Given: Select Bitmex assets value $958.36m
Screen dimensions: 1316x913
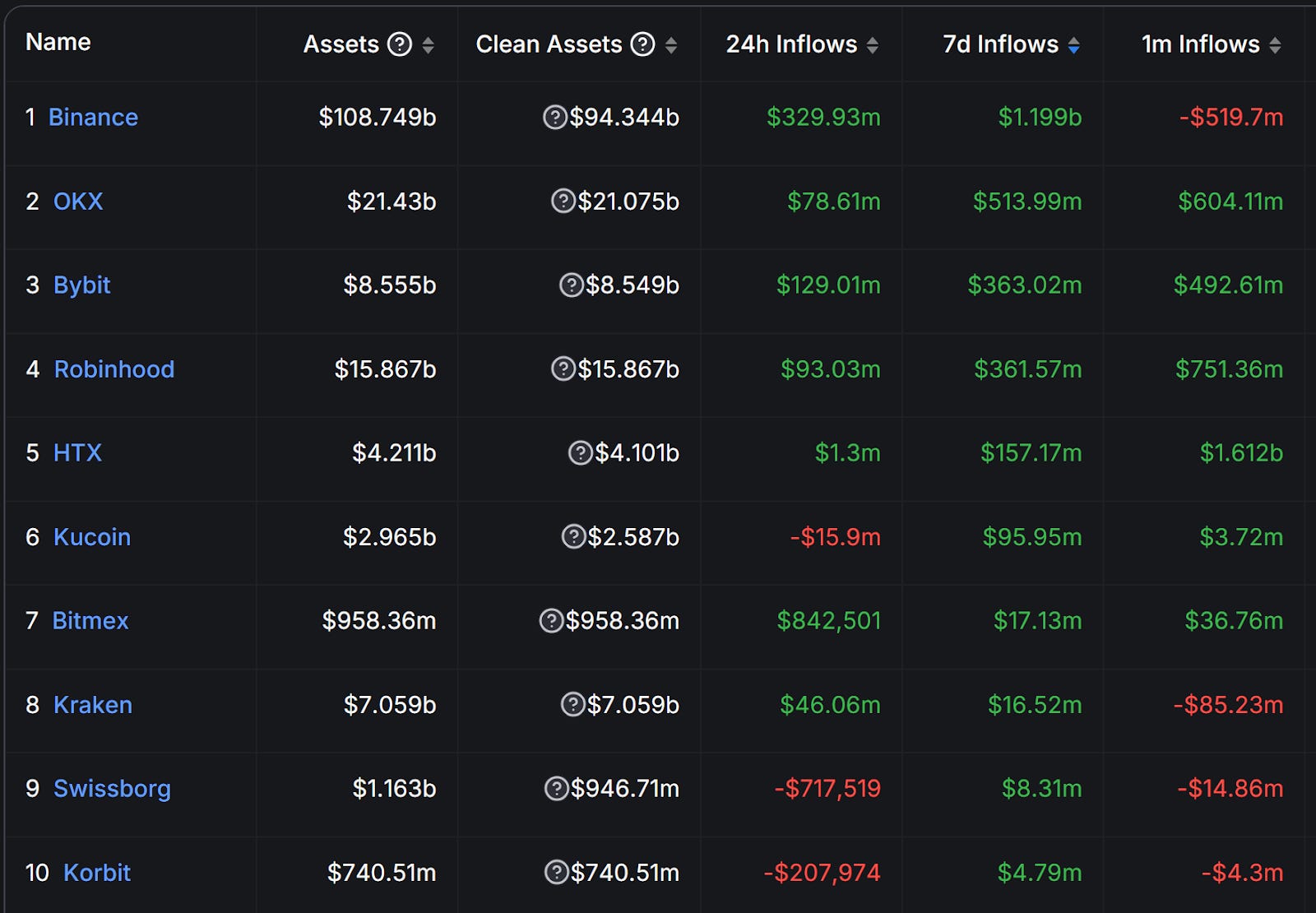Looking at the screenshot, I should [x=379, y=620].
